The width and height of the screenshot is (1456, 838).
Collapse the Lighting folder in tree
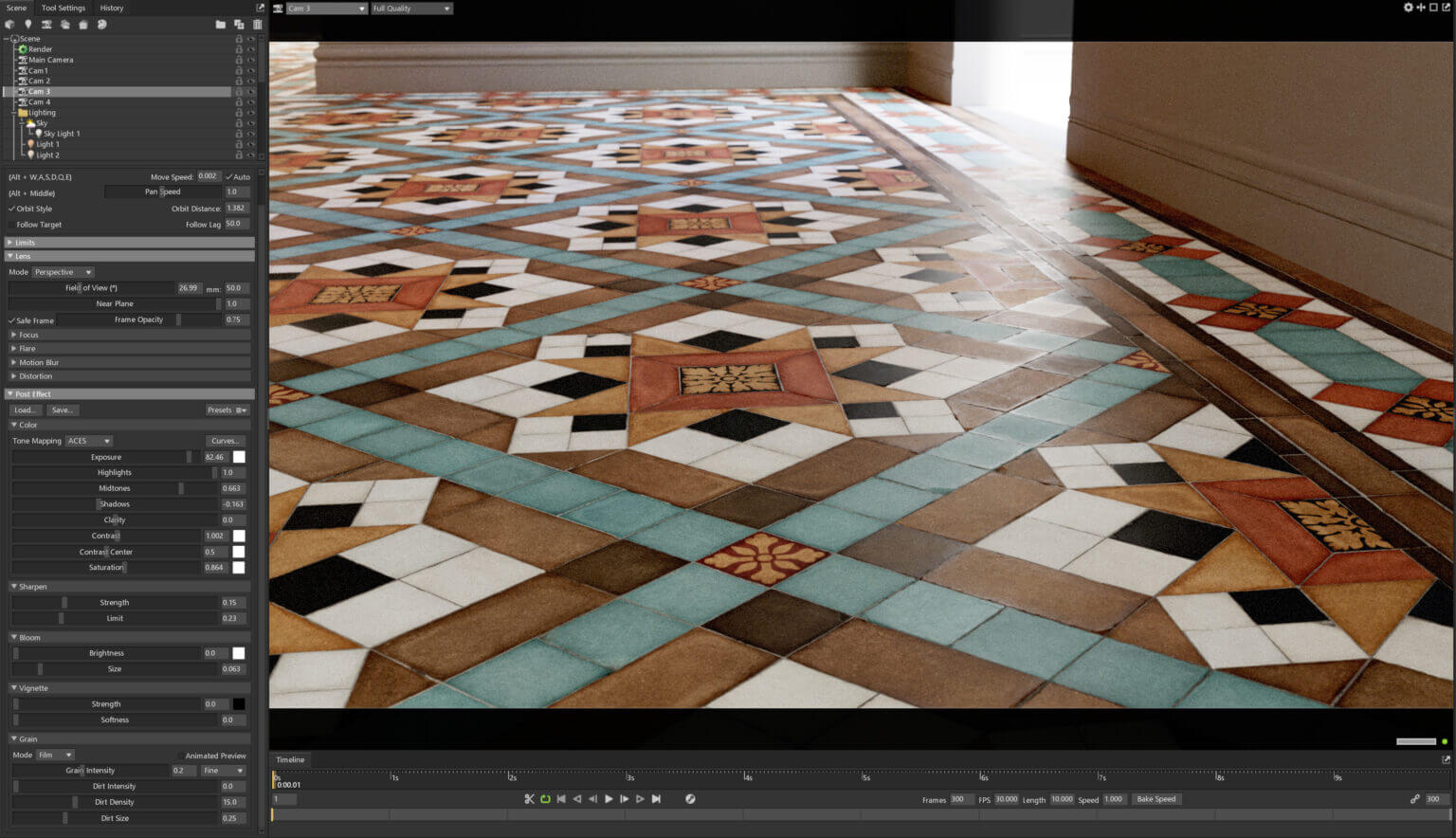pyautogui.click(x=13, y=113)
